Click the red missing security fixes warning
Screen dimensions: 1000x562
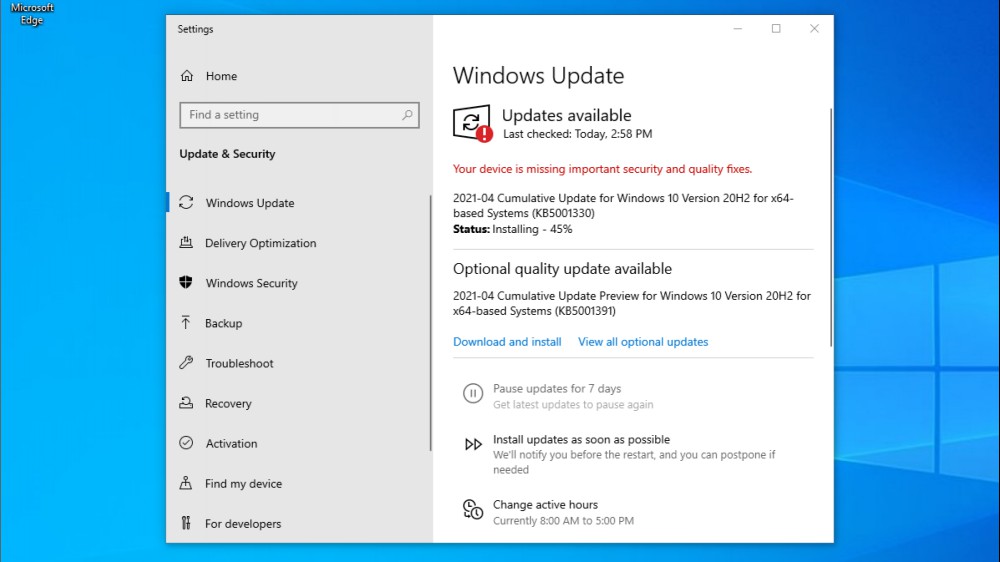pos(602,169)
